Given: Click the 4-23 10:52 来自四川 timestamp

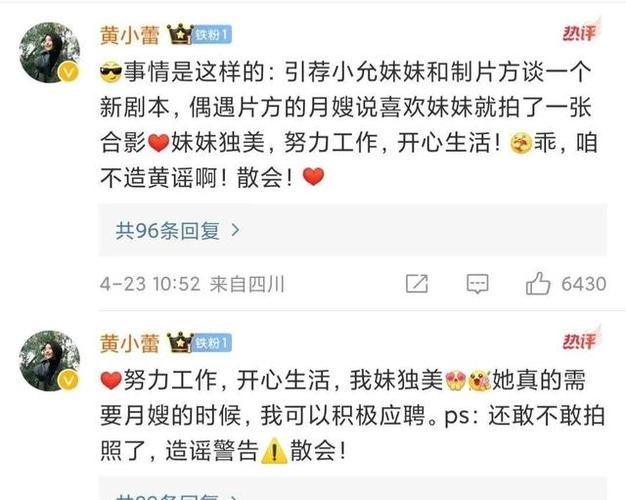Looking at the screenshot, I should click(x=192, y=284).
